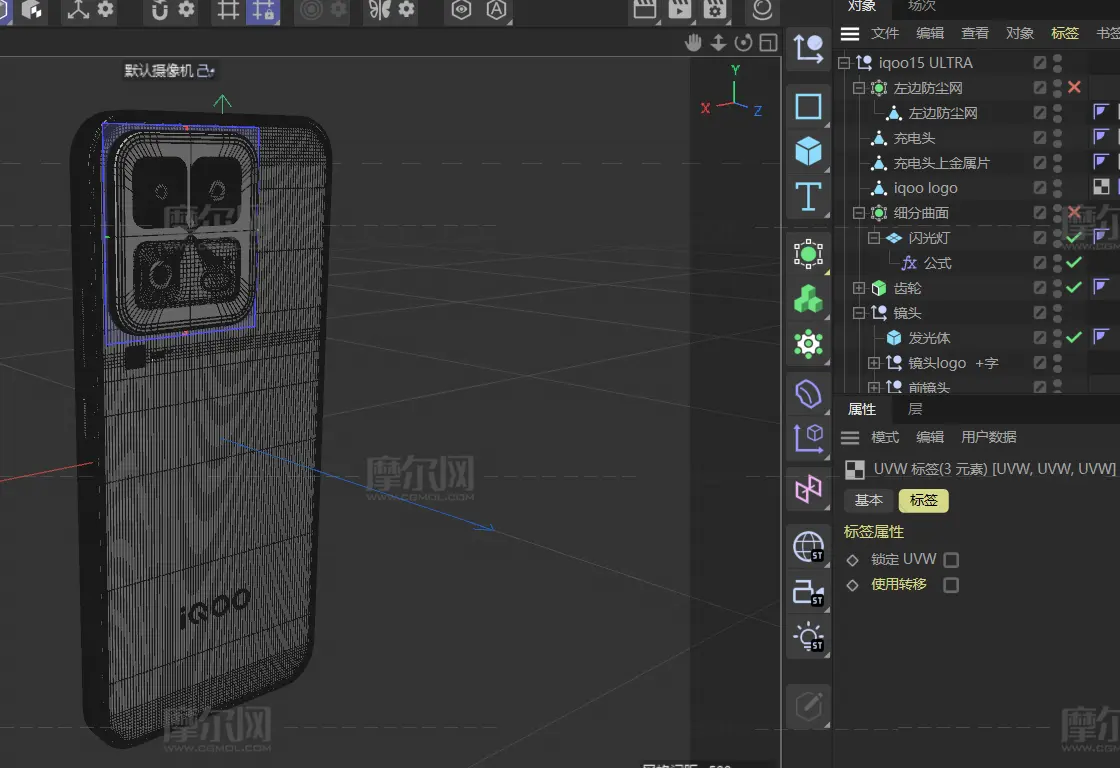
Task: Click the Camera tool with ST badge
Action: (808, 592)
